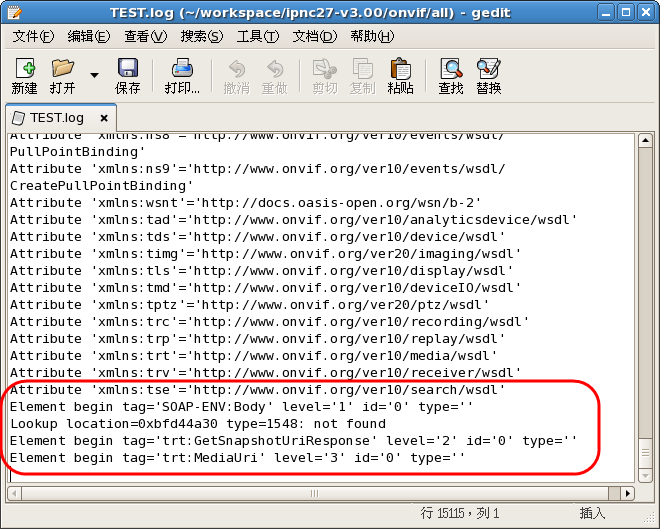Image resolution: width=660 pixels, height=529 pixels.
Task: Click the 'xmlns:trp' replay wsdl line
Action: [257, 339]
